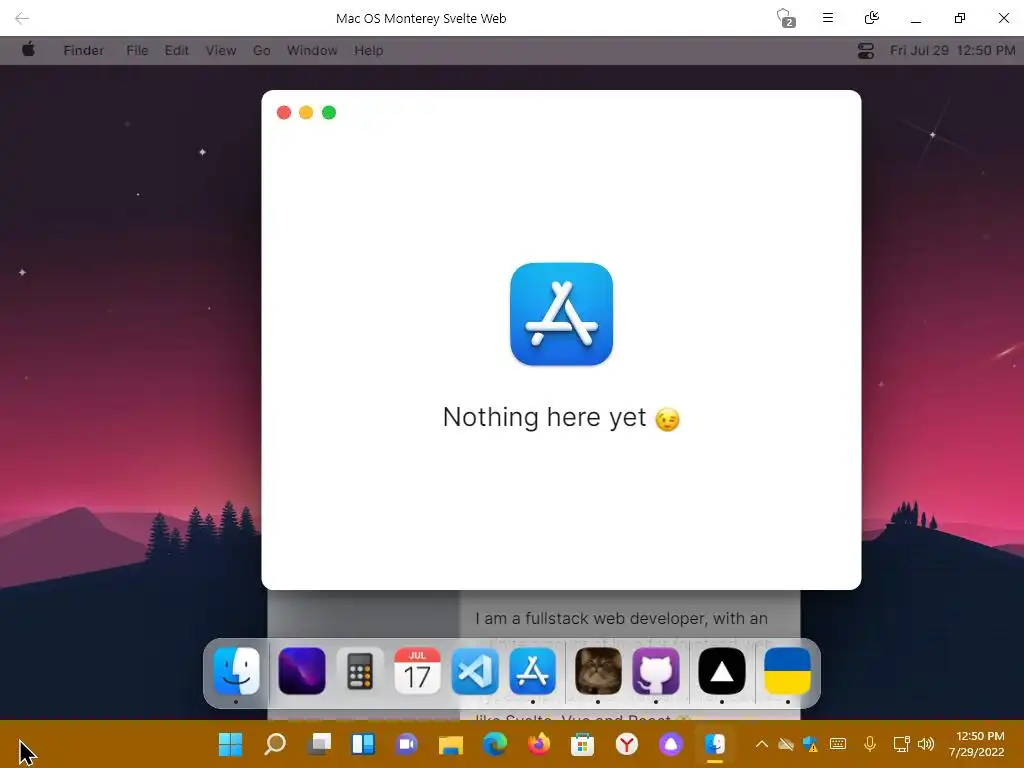Close the App Store window with red button

[x=284, y=112]
